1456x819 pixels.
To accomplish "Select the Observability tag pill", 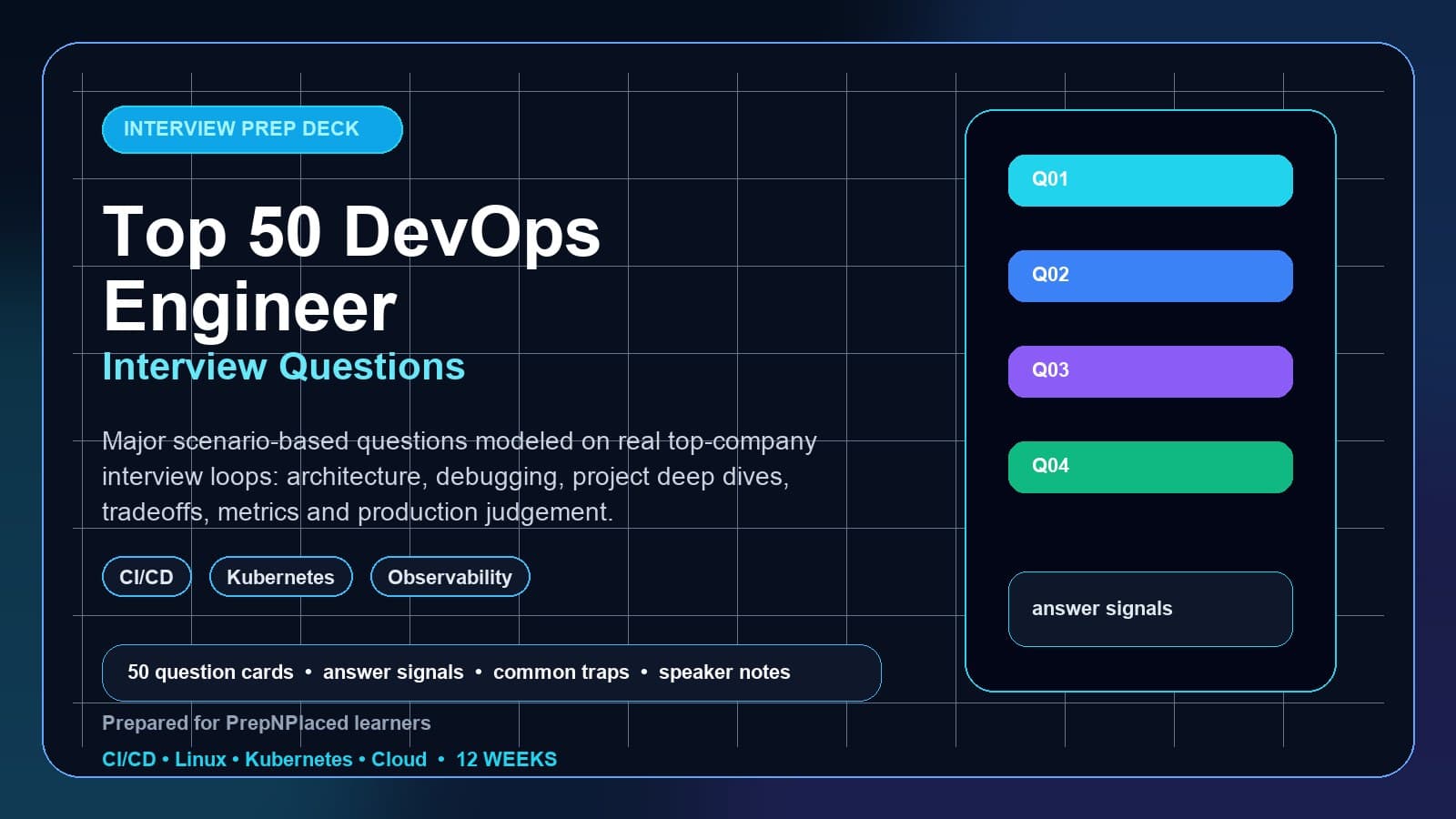I will coord(450,577).
